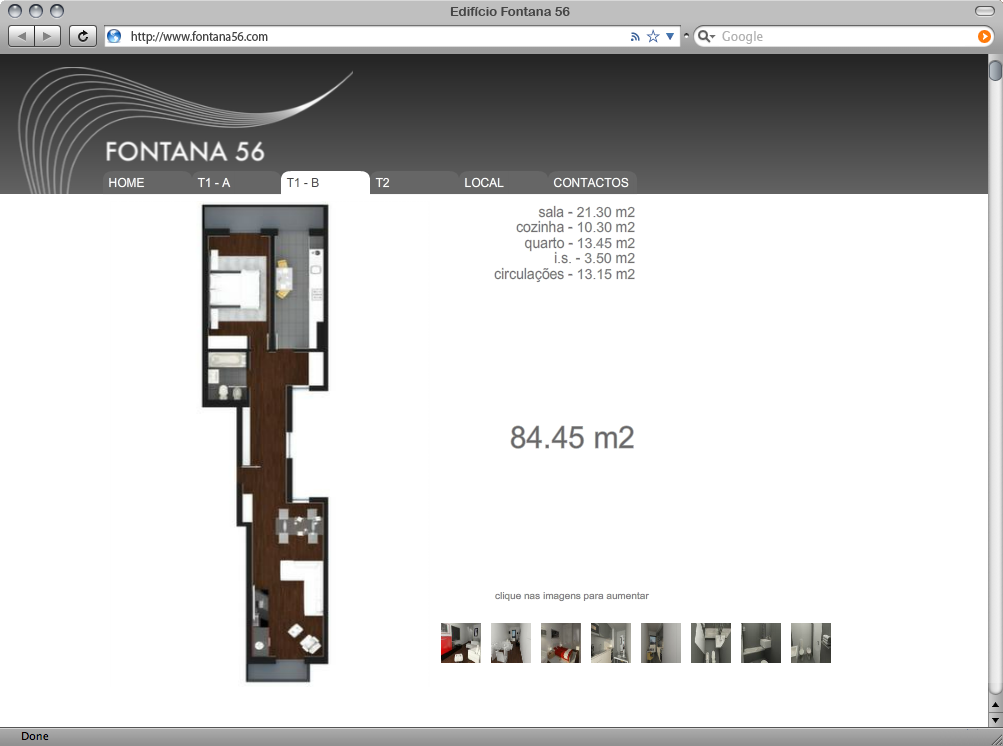The height and width of the screenshot is (746, 1003).
Task: Open the T2 tab
Action: point(414,182)
